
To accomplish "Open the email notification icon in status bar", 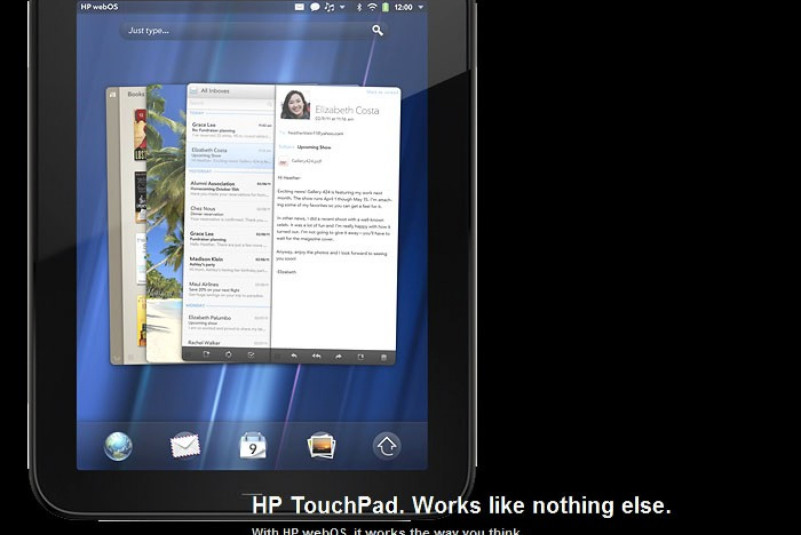I will coord(300,7).
